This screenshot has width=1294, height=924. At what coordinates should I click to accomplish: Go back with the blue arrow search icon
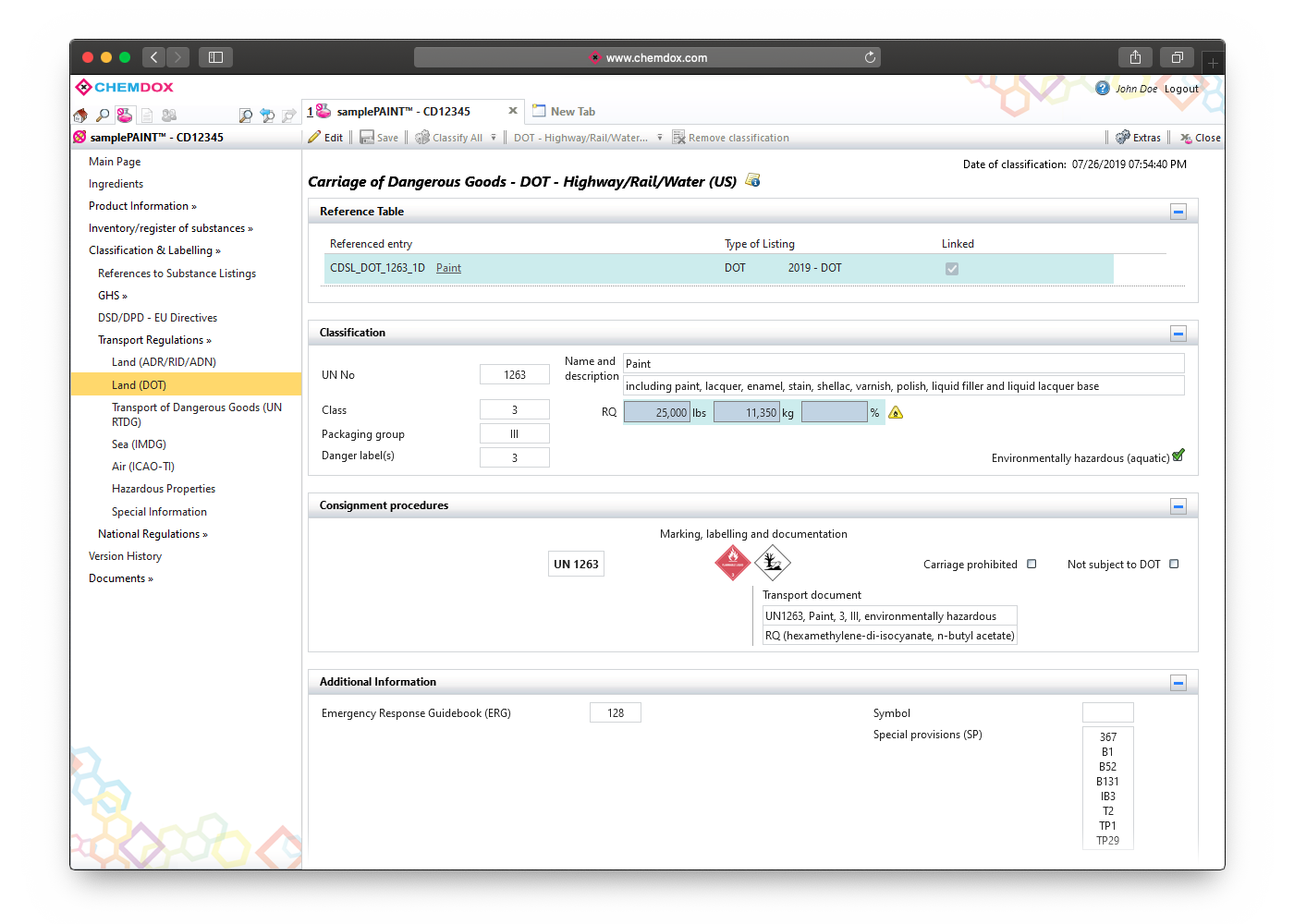tap(267, 115)
